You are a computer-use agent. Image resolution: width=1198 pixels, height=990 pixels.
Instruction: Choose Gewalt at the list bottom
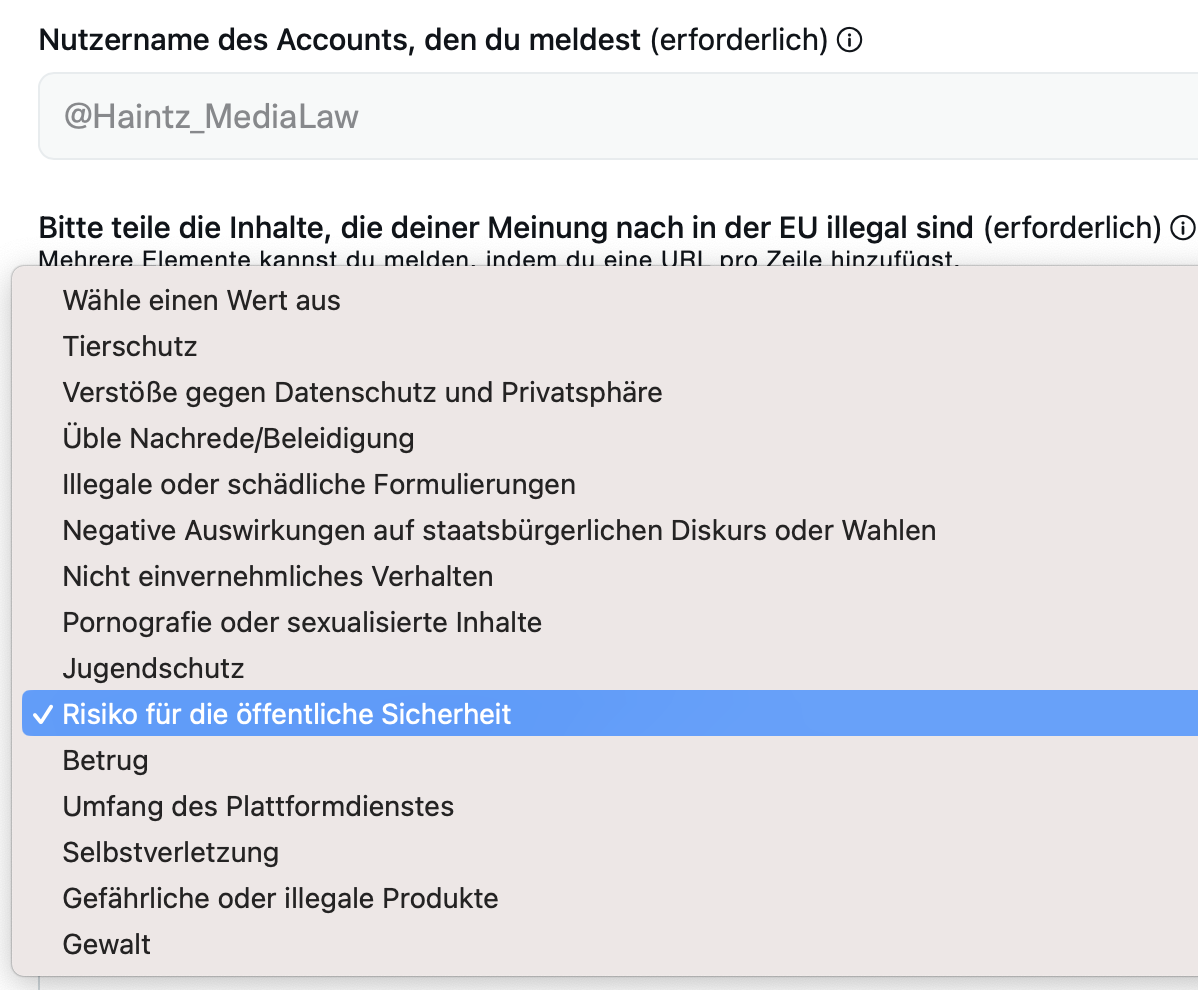point(106,944)
